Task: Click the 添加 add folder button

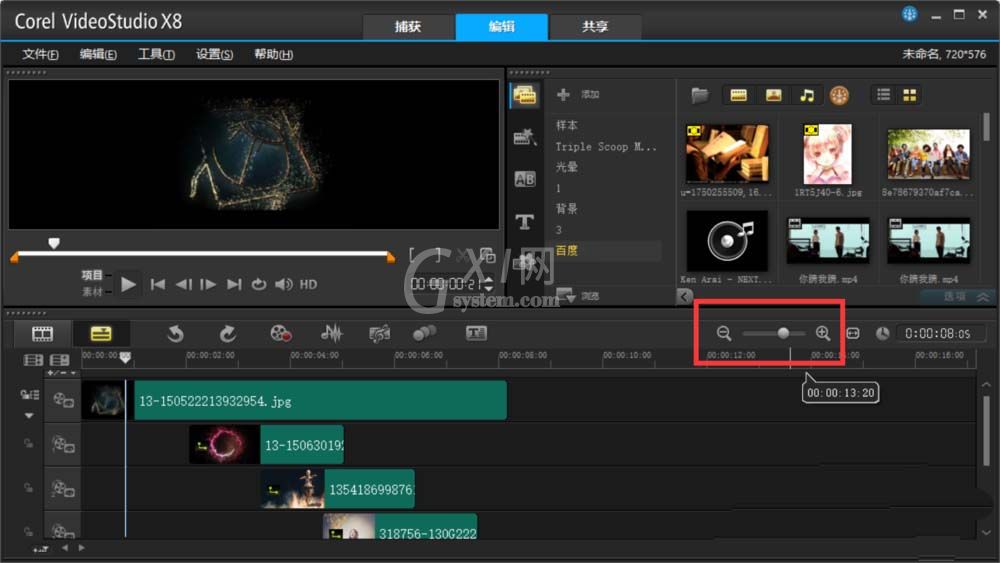Action: pyautogui.click(x=578, y=94)
